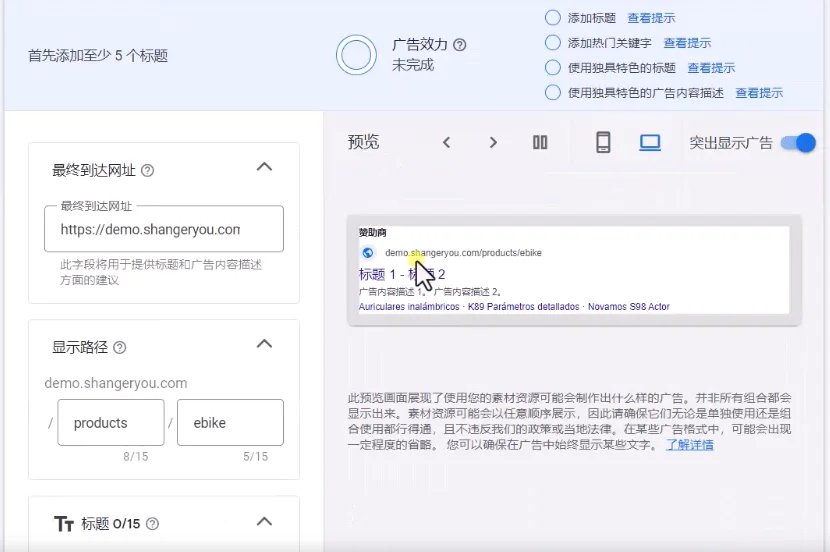Image resolution: width=830 pixels, height=552 pixels.
Task: Select the 添加热门关键字 checklist circle
Action: coord(553,42)
